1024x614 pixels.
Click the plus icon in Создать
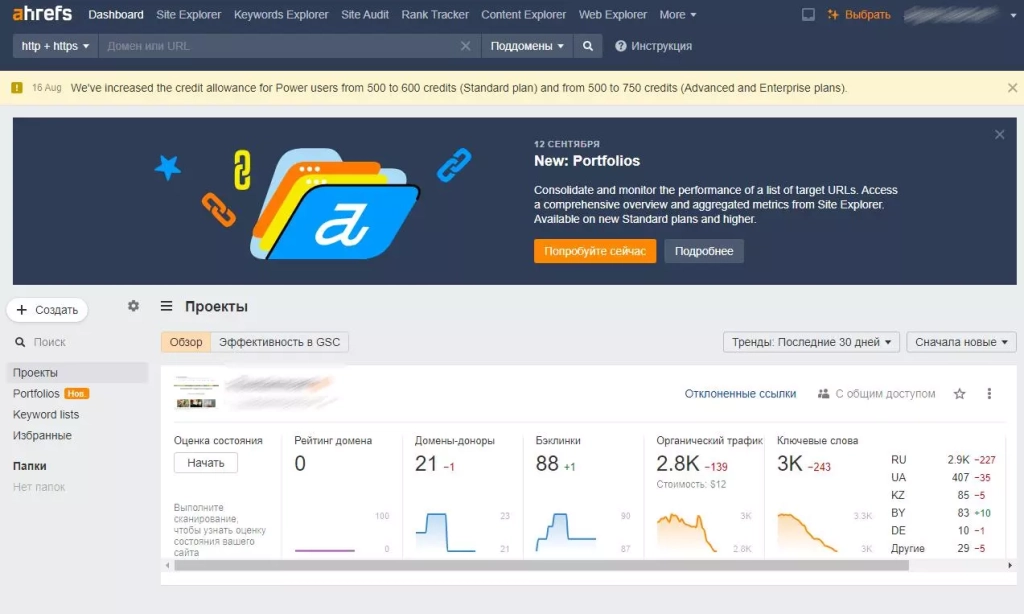[x=22, y=310]
